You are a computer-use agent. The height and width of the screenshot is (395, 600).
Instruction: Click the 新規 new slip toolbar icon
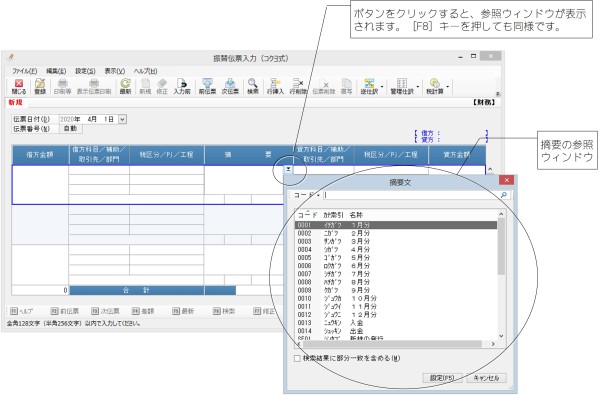[145, 87]
